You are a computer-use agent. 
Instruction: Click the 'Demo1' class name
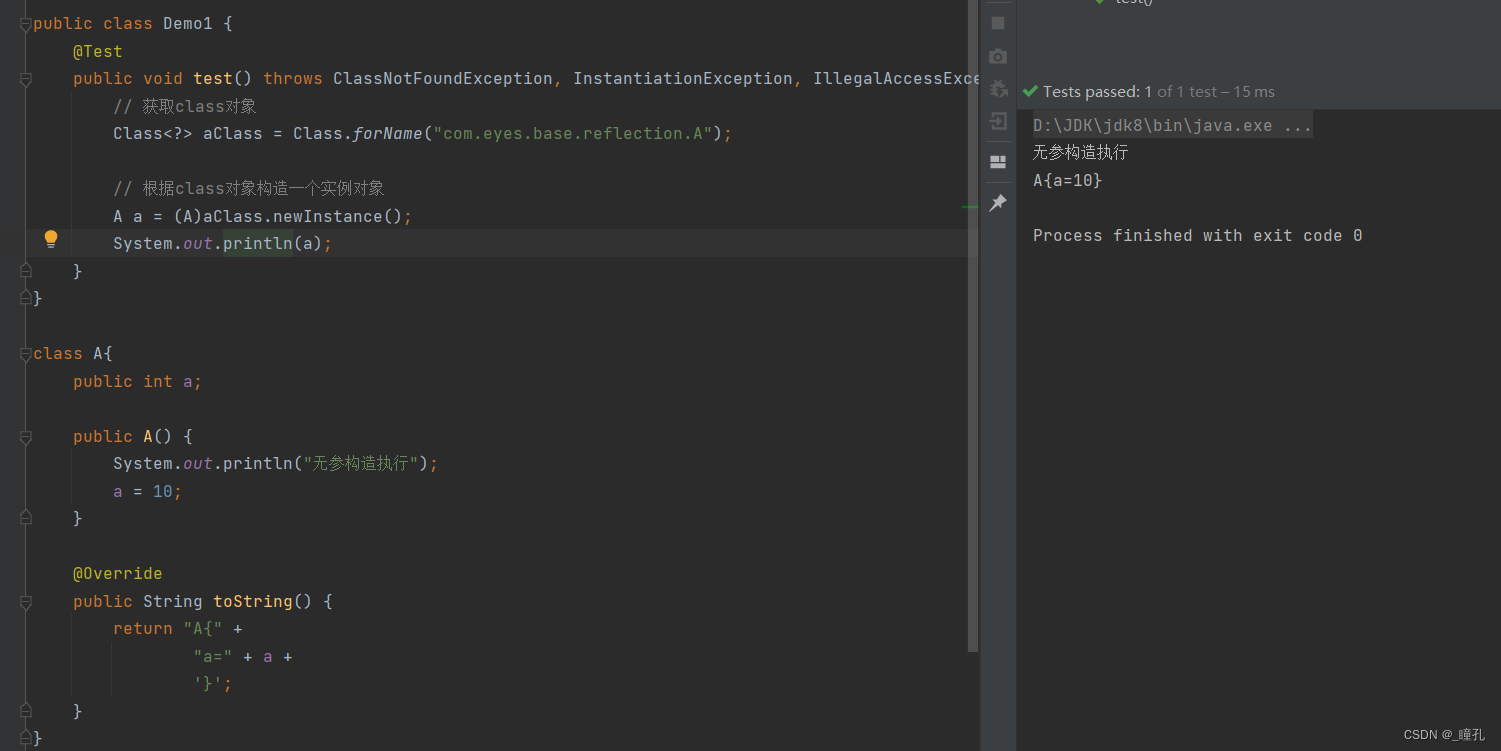pos(188,23)
